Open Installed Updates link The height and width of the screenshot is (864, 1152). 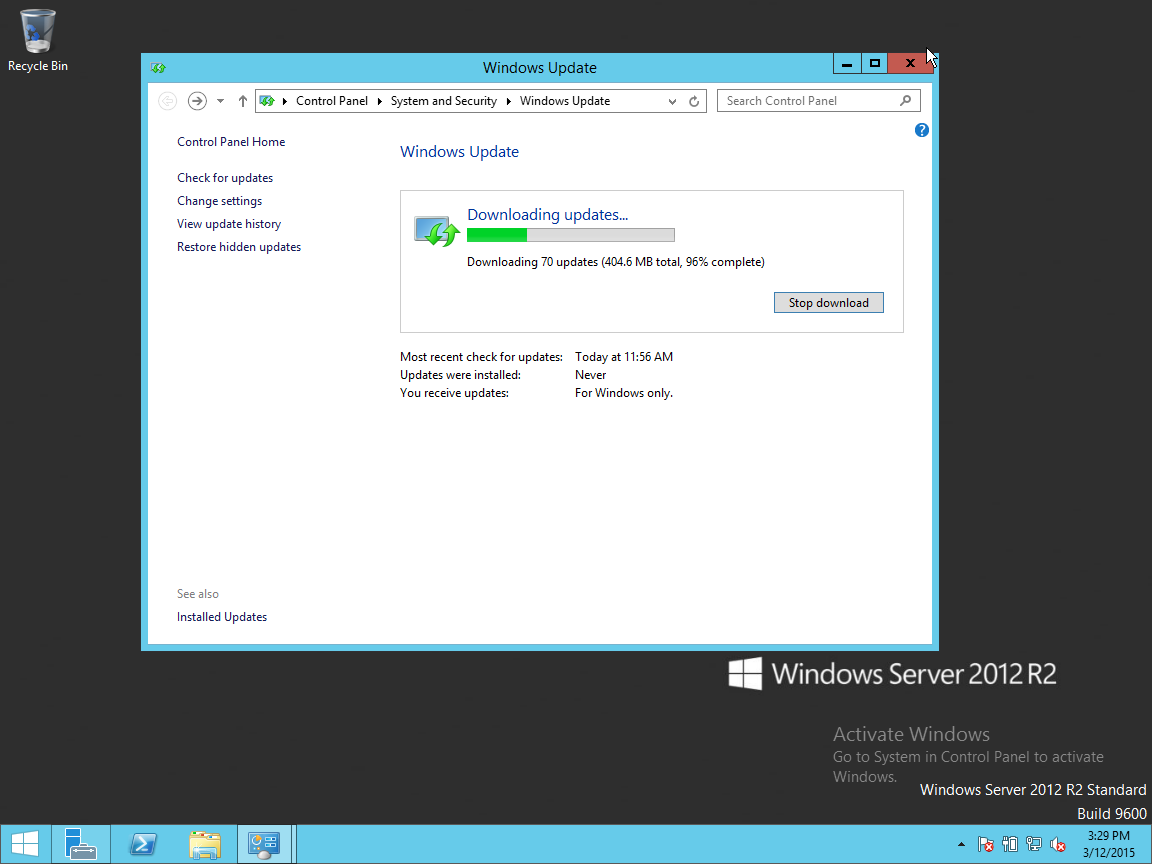(x=222, y=617)
